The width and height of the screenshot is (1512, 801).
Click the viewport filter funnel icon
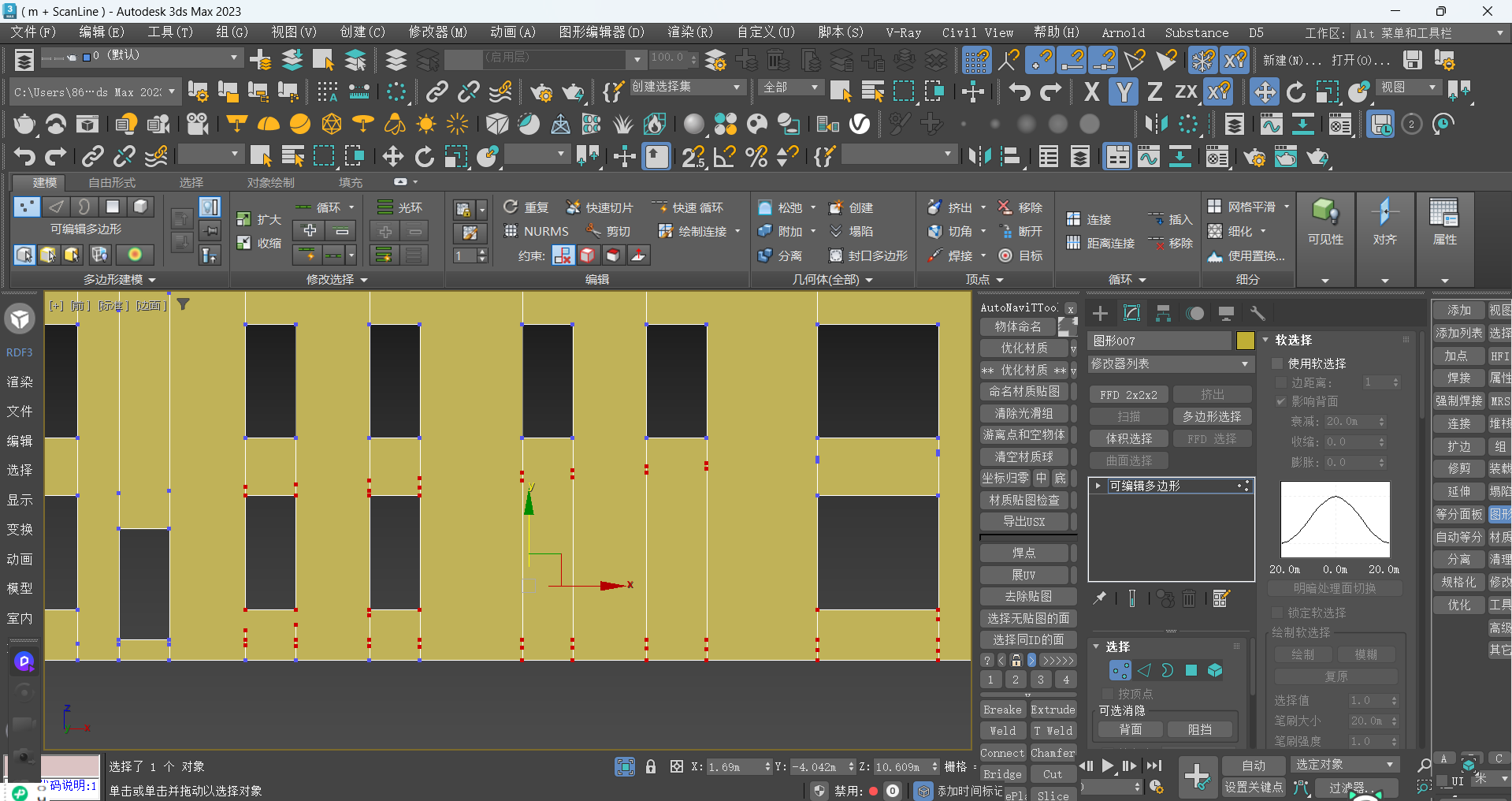183,304
